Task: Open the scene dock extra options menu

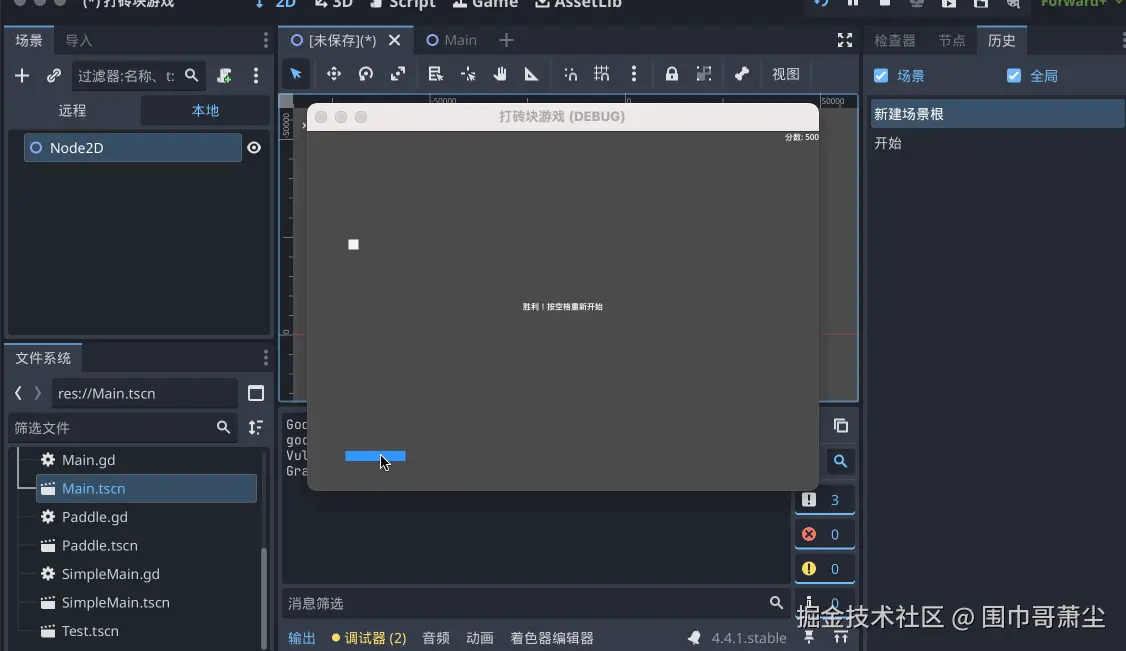Action: [256, 75]
